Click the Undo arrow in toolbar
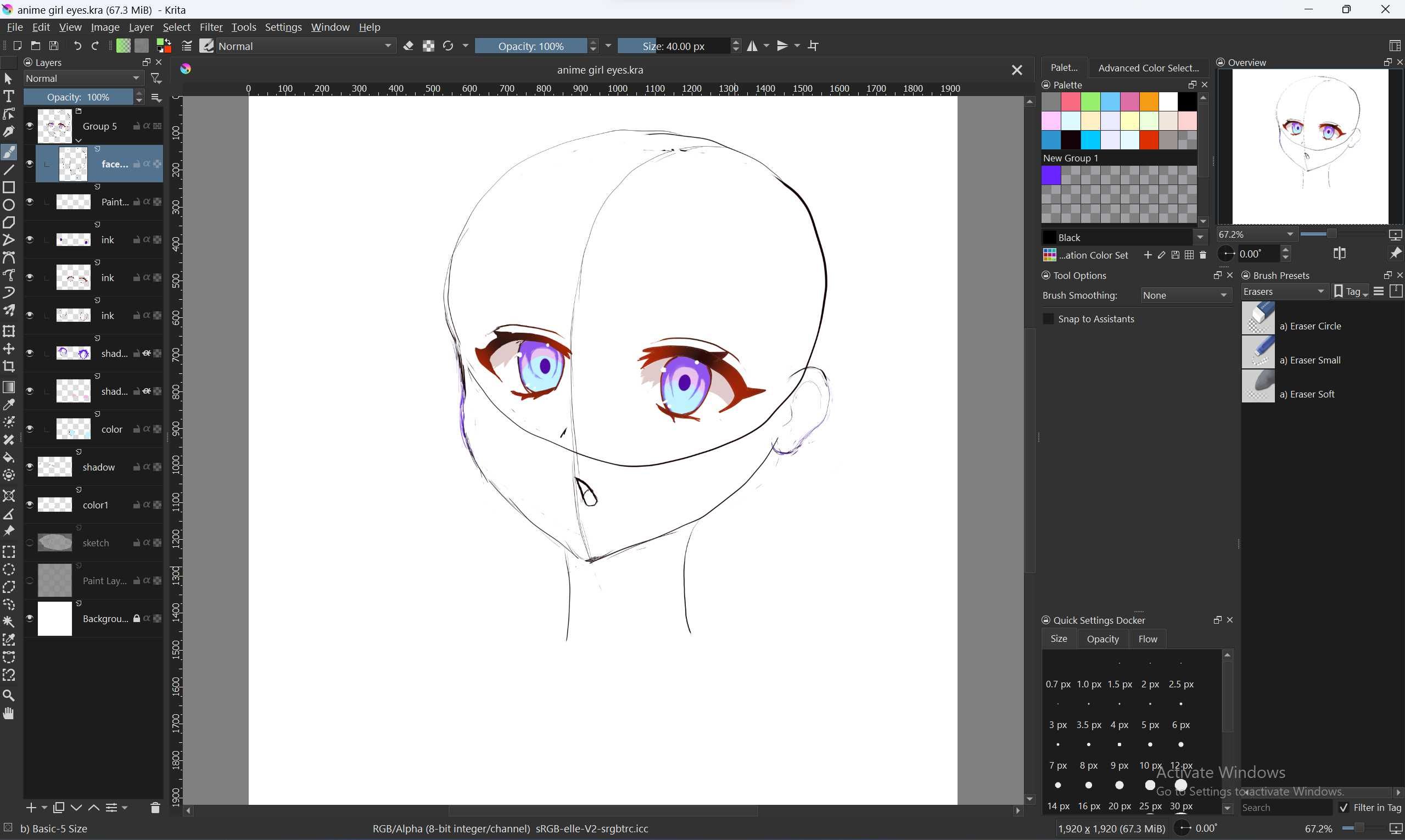Screen dimensions: 1405x840 (77, 46)
